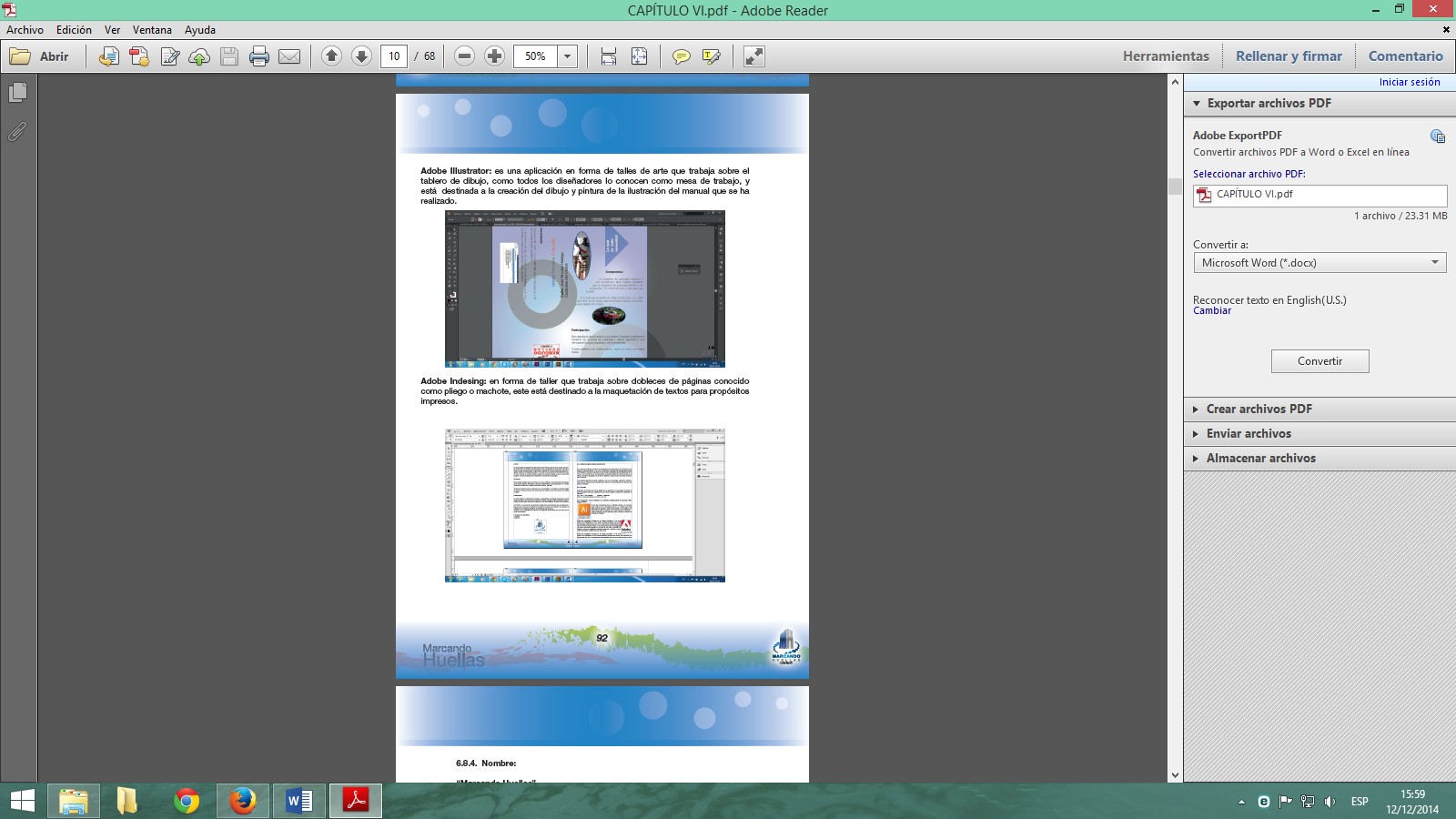Click the save-to-online icon with the arrow

click(x=108, y=56)
